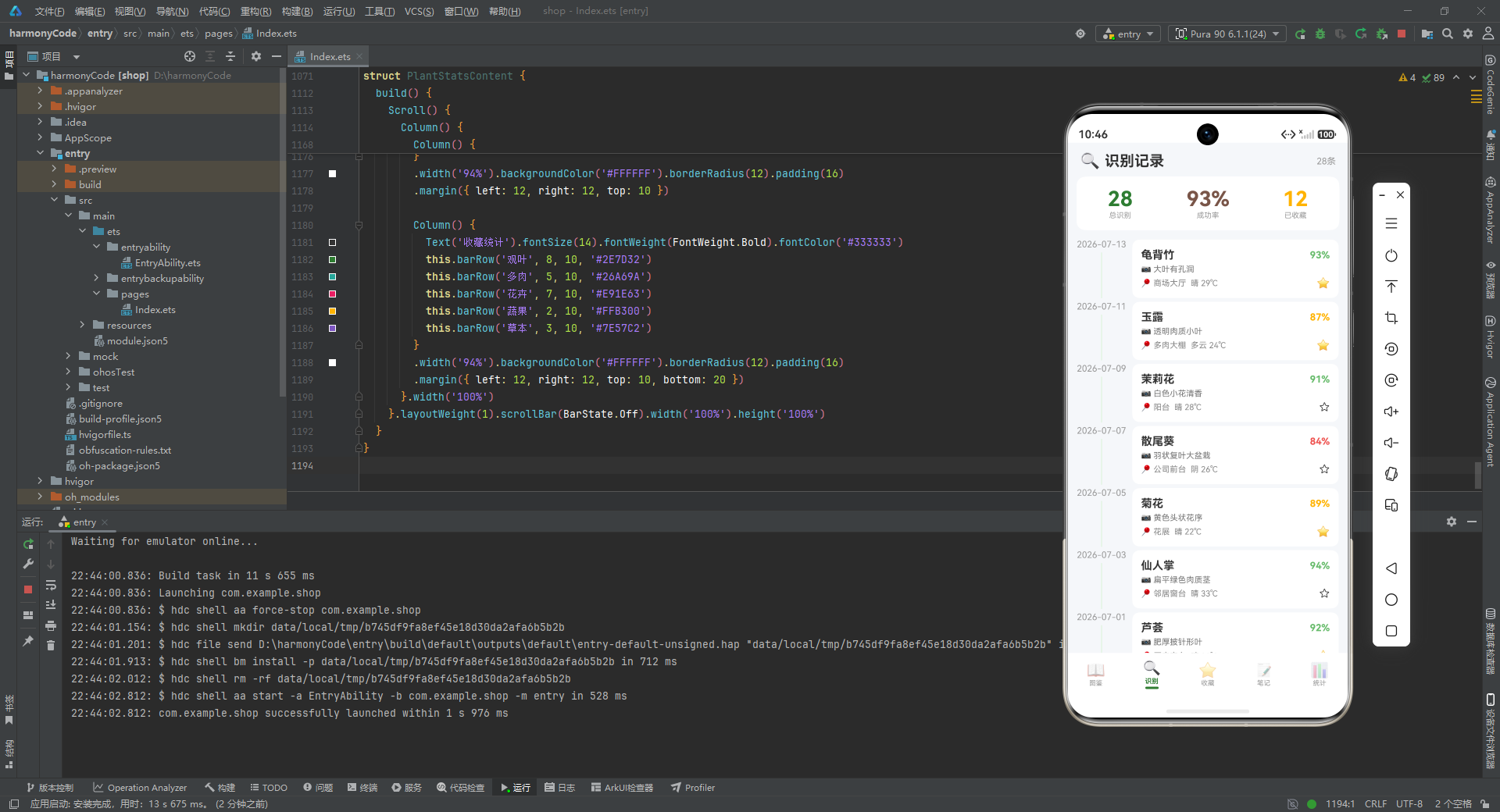Toggle favorite star on 散尾葵 record
Image resolution: width=1500 pixels, height=812 pixels.
pyautogui.click(x=1324, y=469)
